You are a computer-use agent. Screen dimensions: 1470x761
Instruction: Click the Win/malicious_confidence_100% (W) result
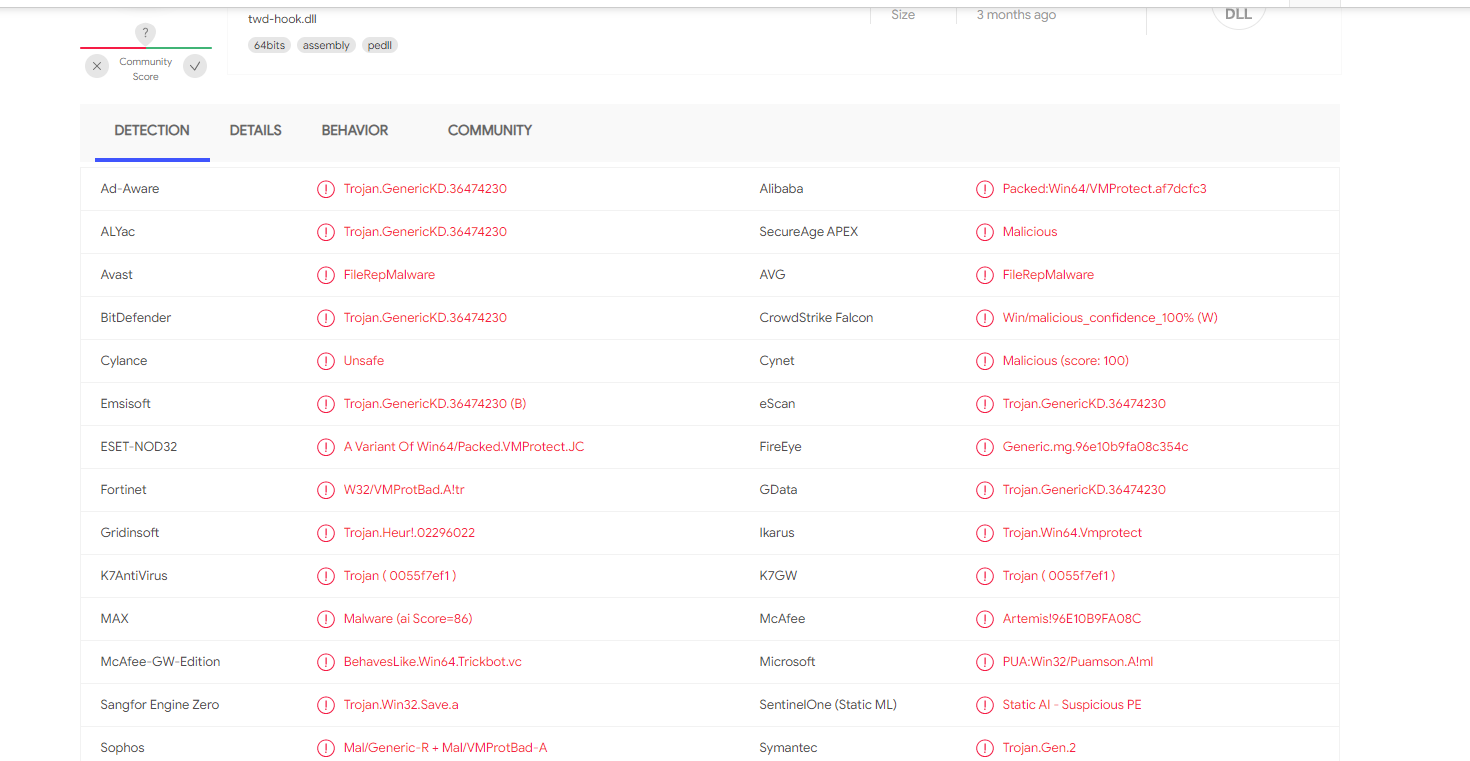coord(1110,318)
